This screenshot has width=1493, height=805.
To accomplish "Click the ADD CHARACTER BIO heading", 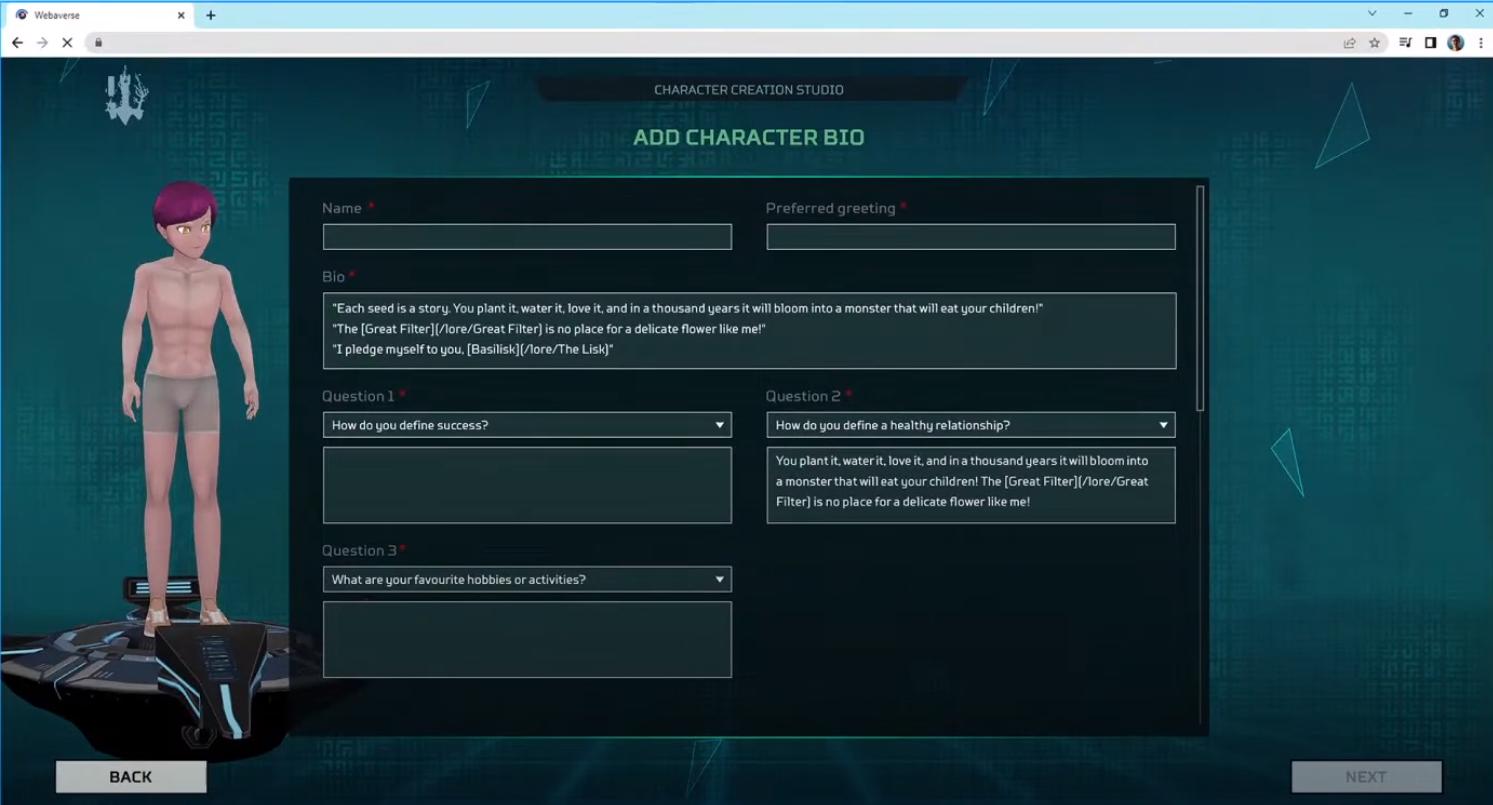I will [749, 138].
